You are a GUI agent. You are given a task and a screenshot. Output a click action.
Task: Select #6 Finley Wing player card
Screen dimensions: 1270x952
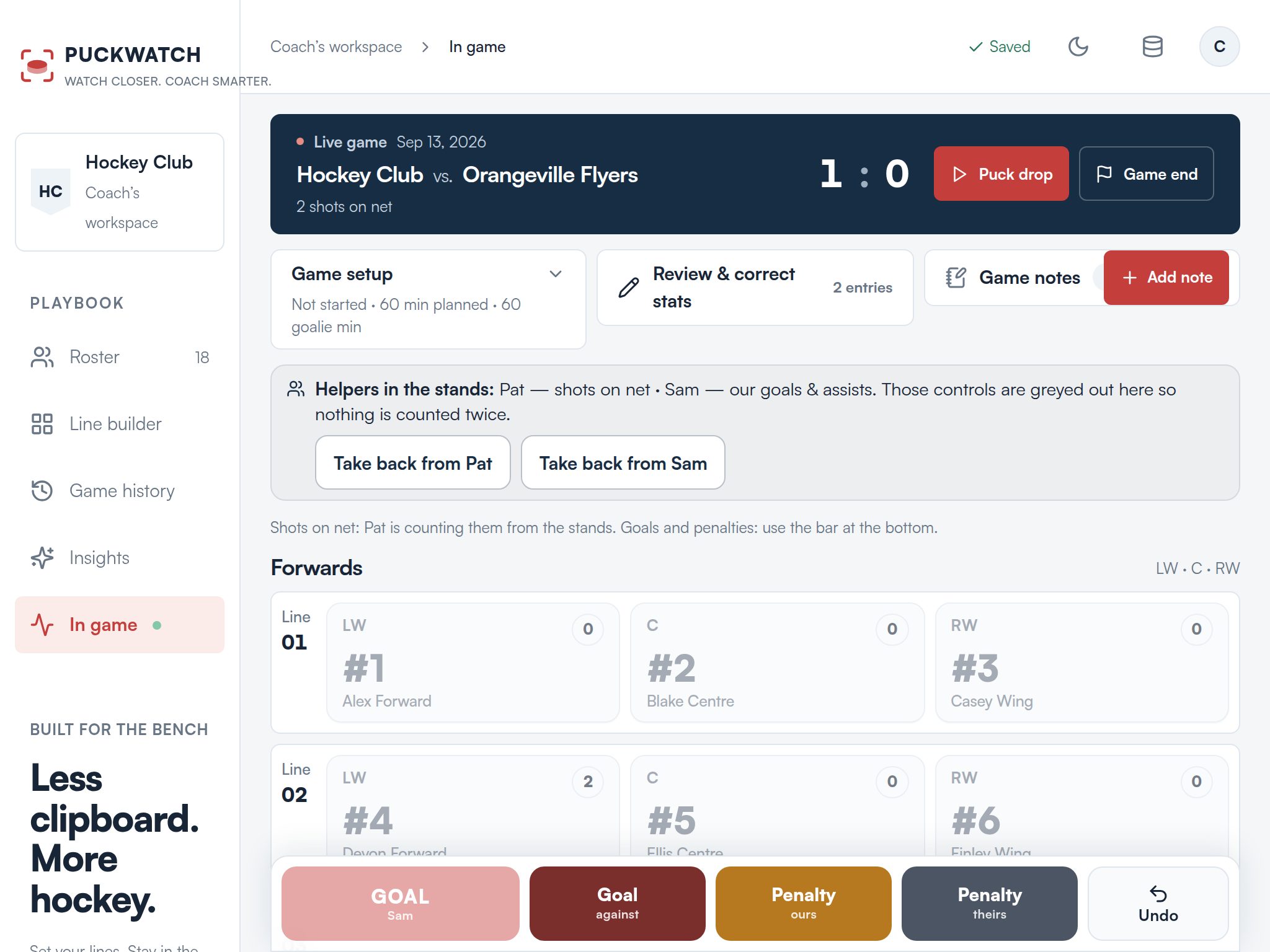[x=1081, y=807]
